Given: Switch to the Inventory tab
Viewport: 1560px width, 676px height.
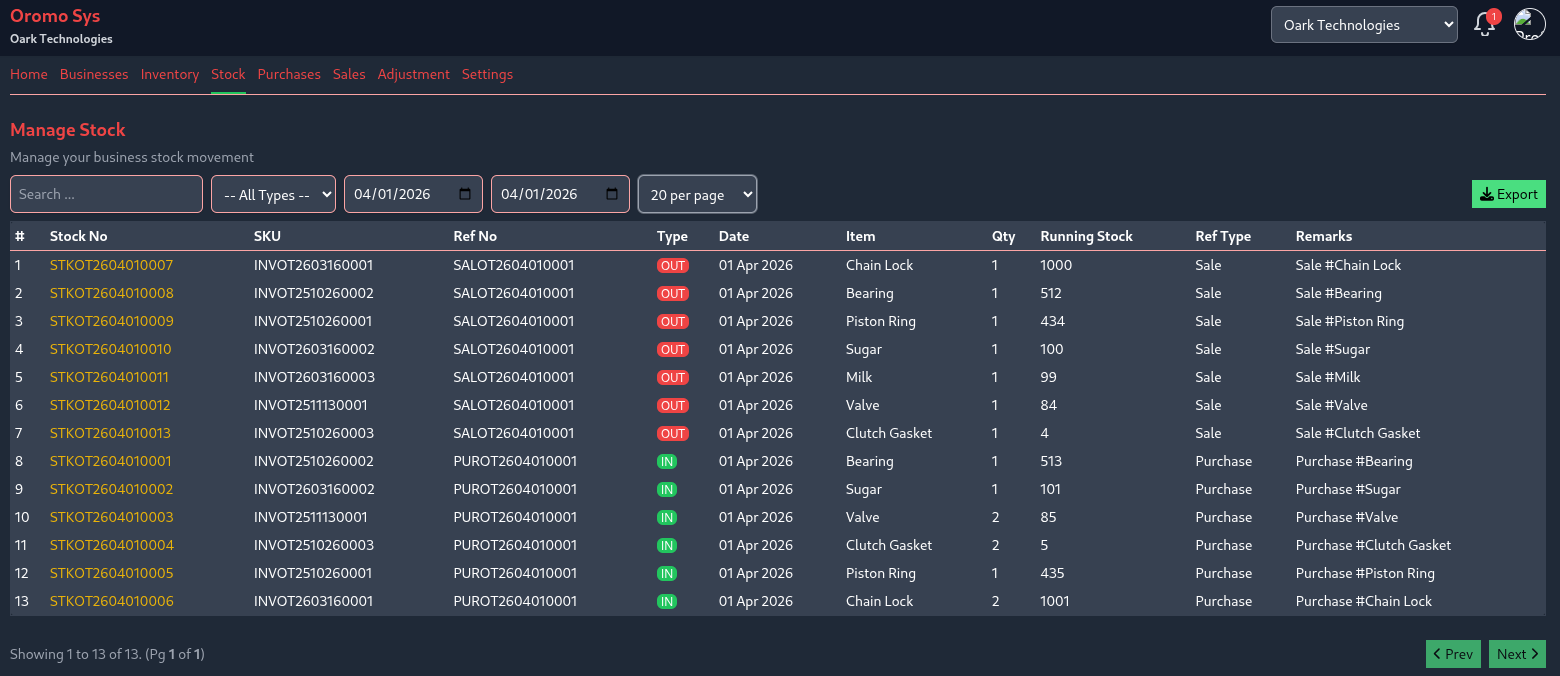Looking at the screenshot, I should pos(170,74).
